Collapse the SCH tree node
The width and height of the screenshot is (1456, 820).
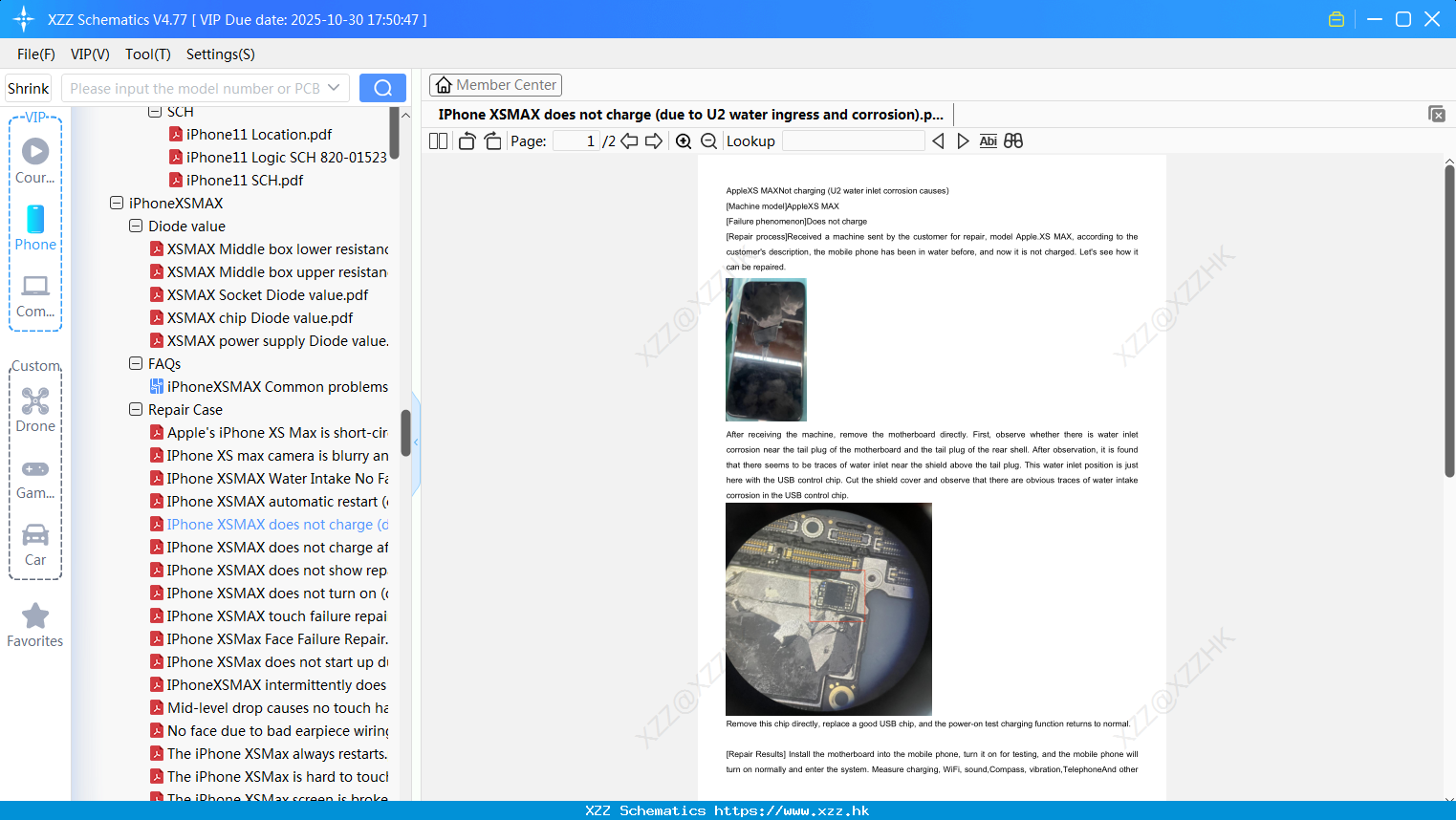[155, 112]
